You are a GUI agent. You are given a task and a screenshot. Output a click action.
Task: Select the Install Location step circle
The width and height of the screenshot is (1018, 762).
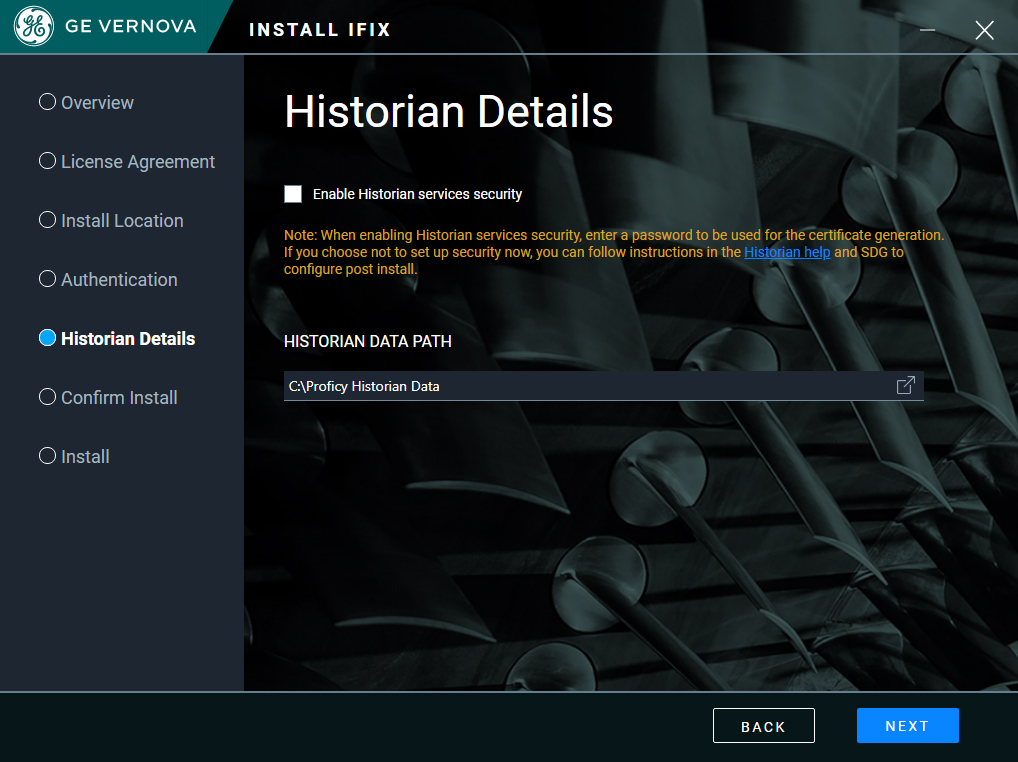pyautogui.click(x=47, y=220)
